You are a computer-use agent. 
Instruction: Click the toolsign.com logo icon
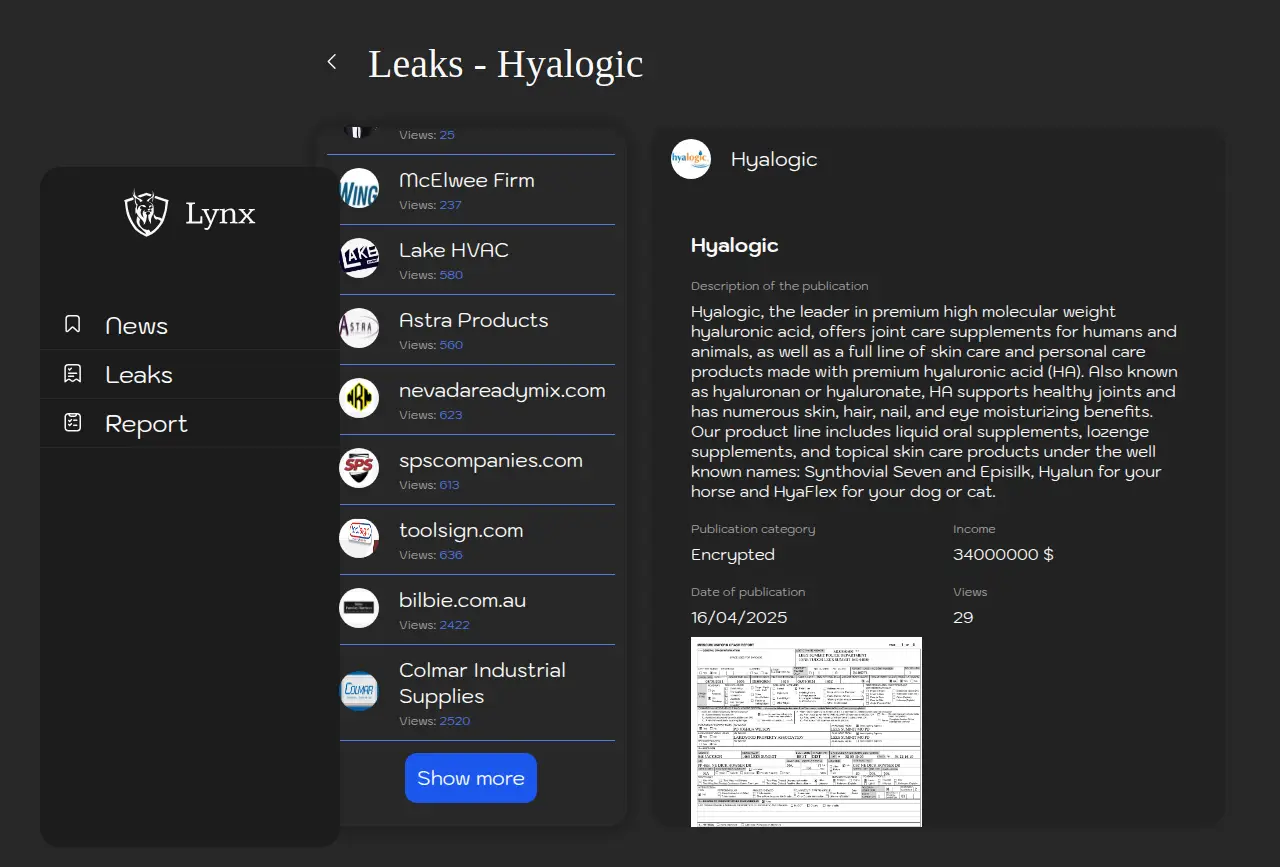[359, 538]
